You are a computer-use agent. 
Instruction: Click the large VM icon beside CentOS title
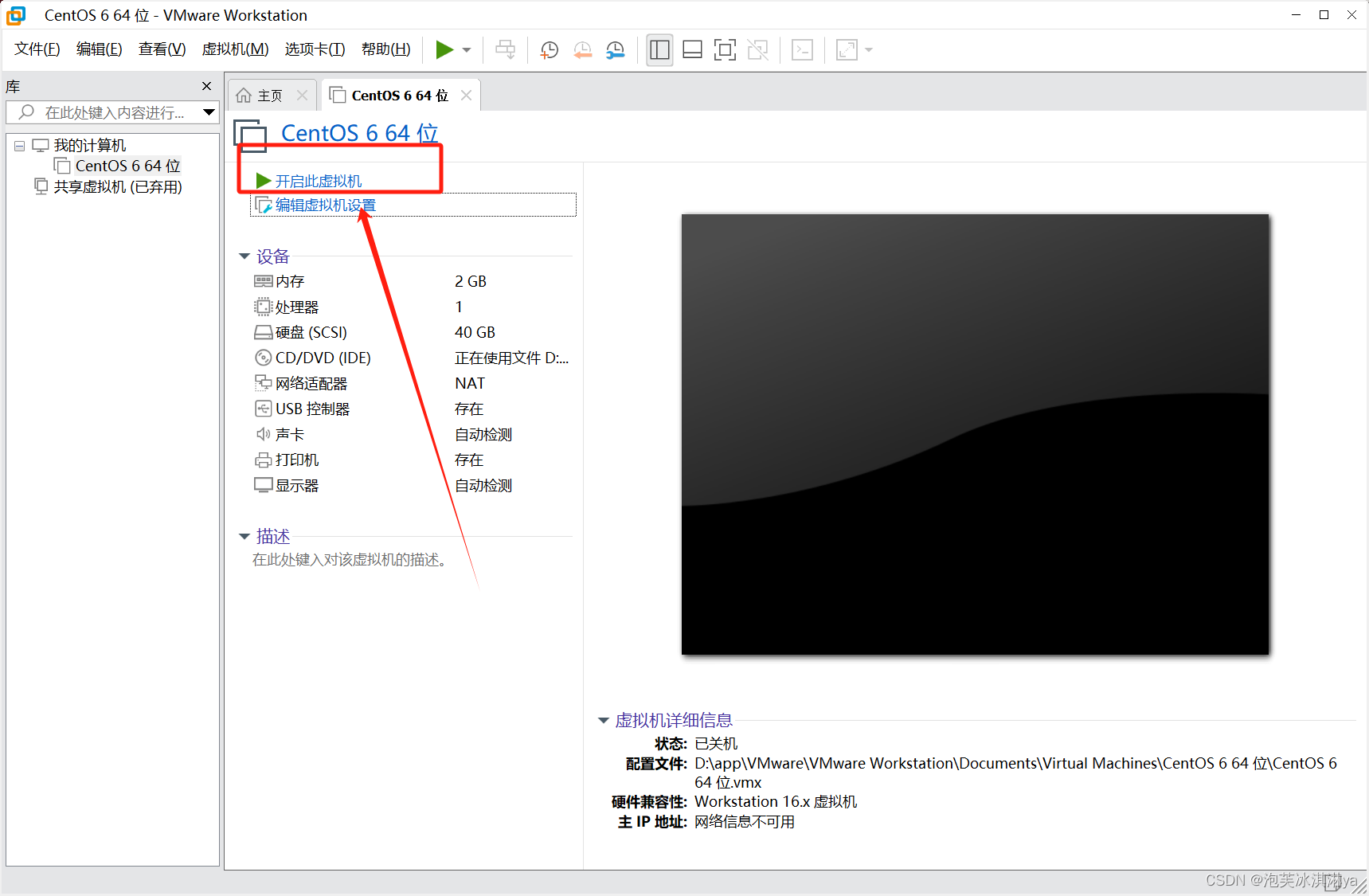coord(250,135)
